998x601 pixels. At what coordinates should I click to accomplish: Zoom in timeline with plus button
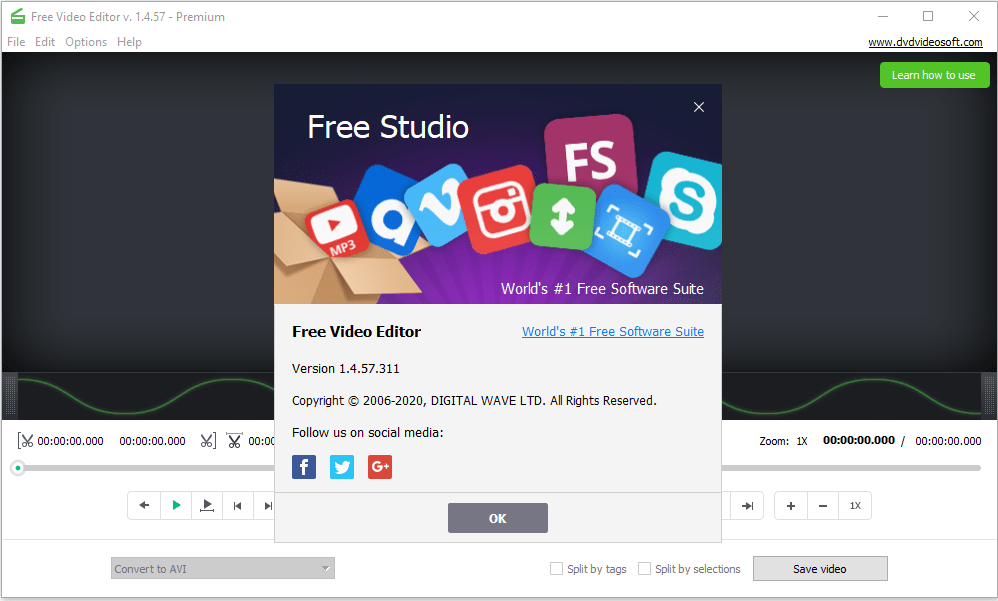(x=791, y=506)
